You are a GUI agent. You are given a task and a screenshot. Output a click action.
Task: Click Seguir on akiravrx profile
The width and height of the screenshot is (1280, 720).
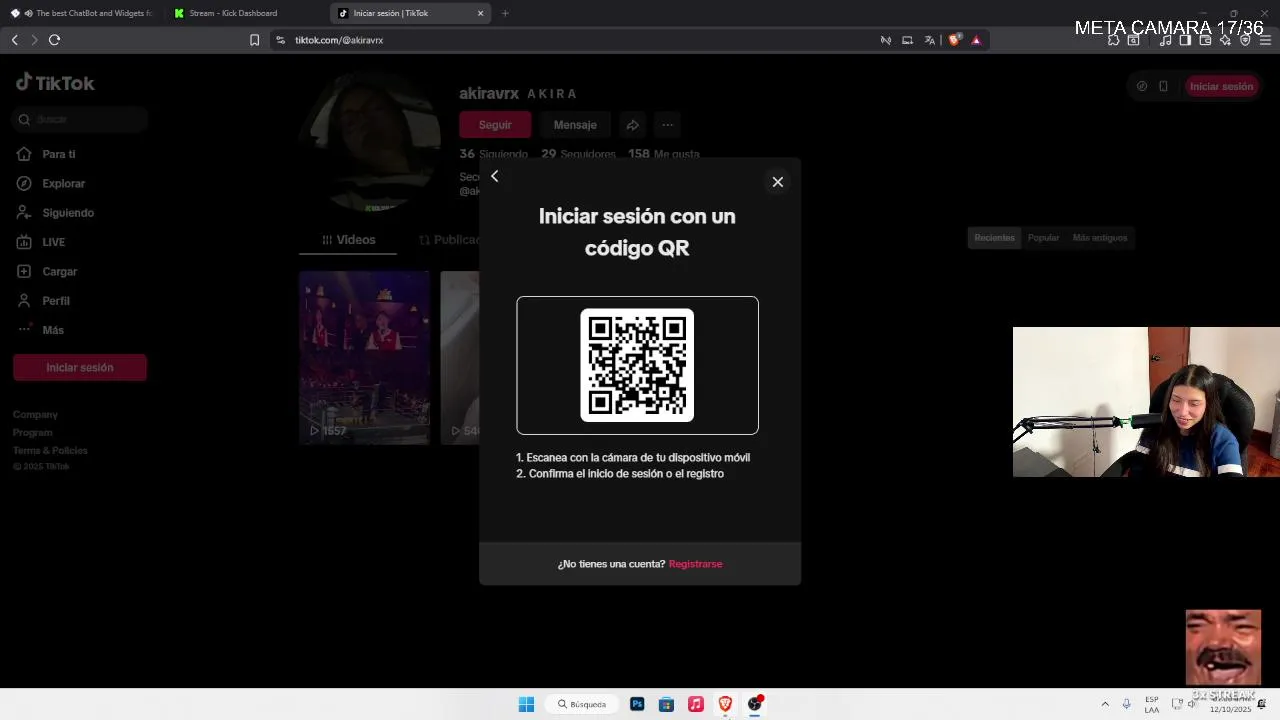click(x=495, y=125)
